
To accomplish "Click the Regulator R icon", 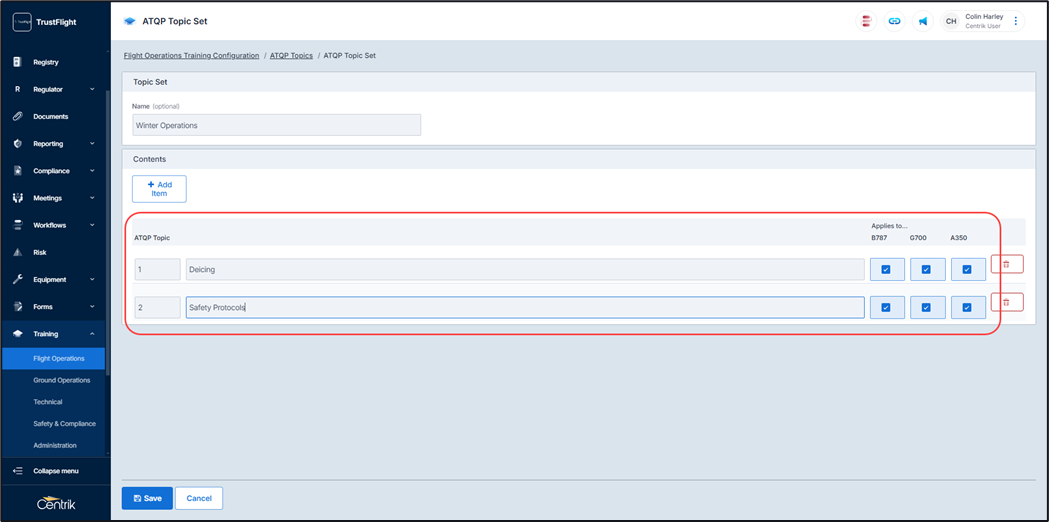I will pos(18,89).
